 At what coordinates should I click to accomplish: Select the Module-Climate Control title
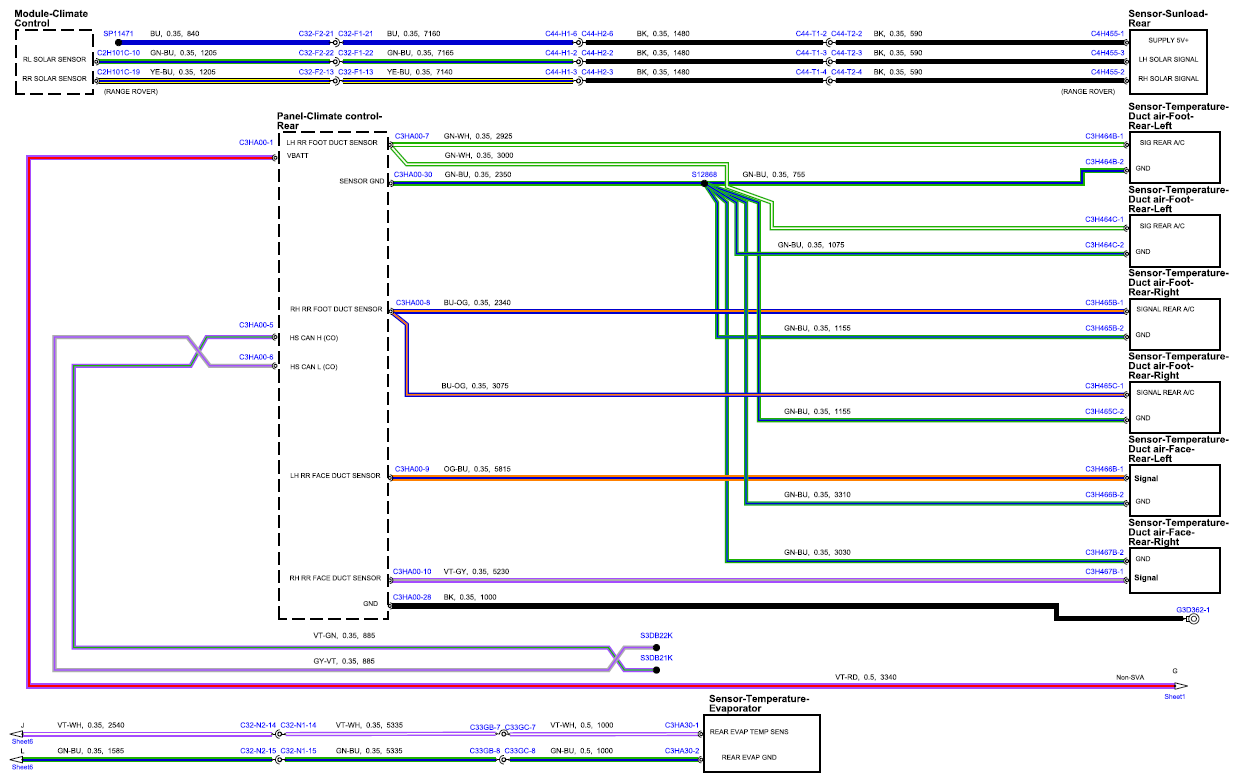pos(51,19)
